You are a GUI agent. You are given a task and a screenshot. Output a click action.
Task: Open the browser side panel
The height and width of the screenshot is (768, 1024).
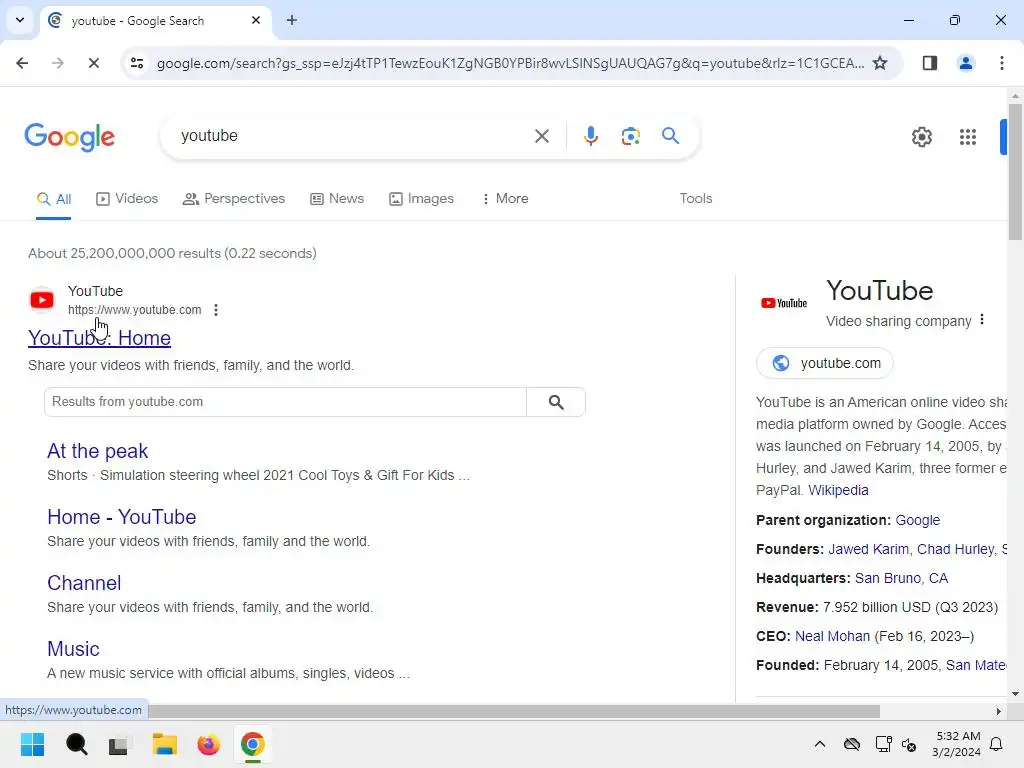pyautogui.click(x=930, y=63)
